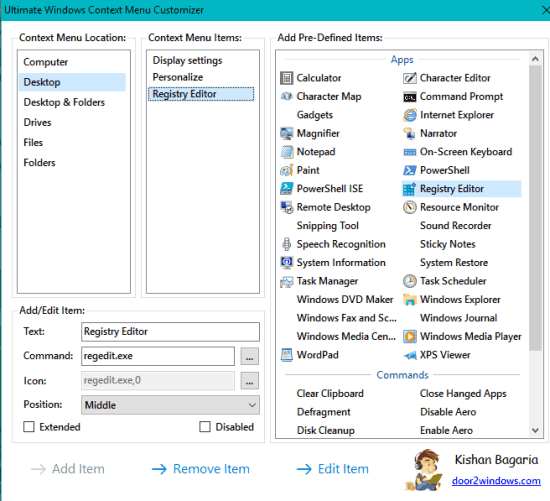Browse for icon with the ... button
Viewport: 550px width, 501px height.
tap(249, 381)
